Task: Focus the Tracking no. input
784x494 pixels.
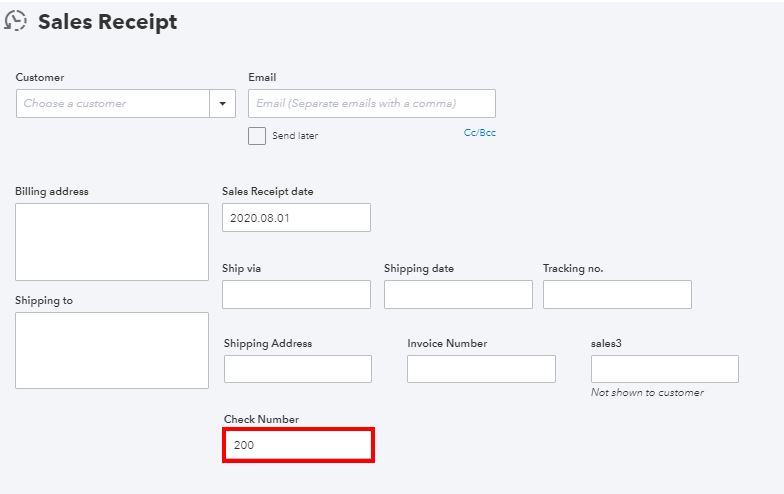Action: [617, 294]
